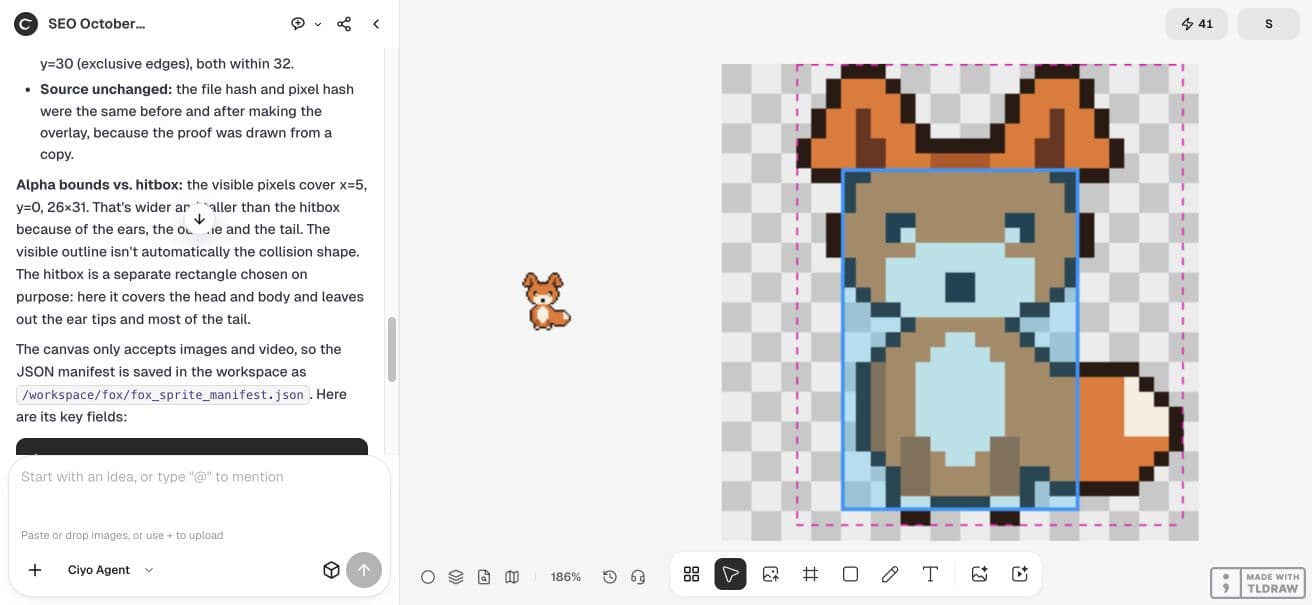Focus the "Start with an idea" message field

(x=198, y=477)
